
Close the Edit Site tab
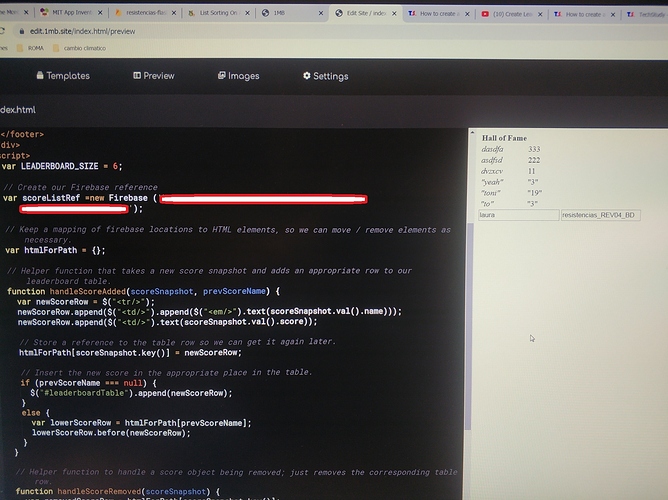click(x=394, y=14)
